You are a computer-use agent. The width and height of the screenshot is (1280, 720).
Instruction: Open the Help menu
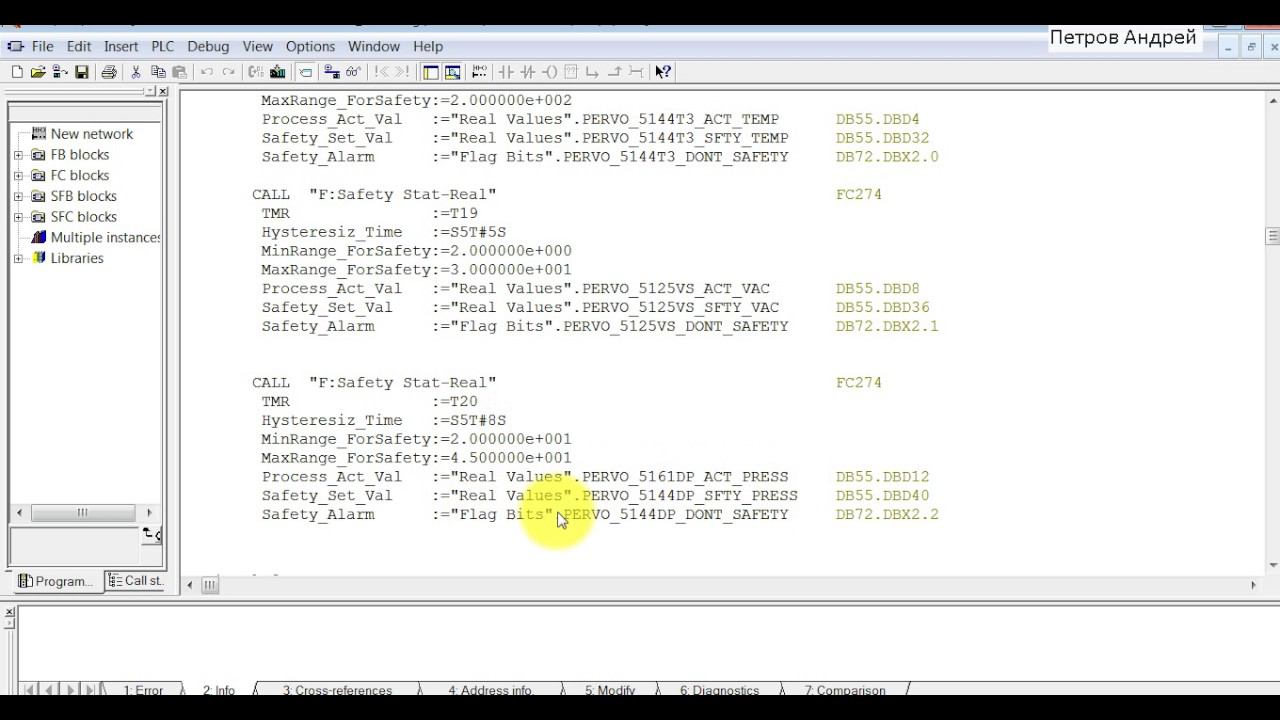coord(428,46)
